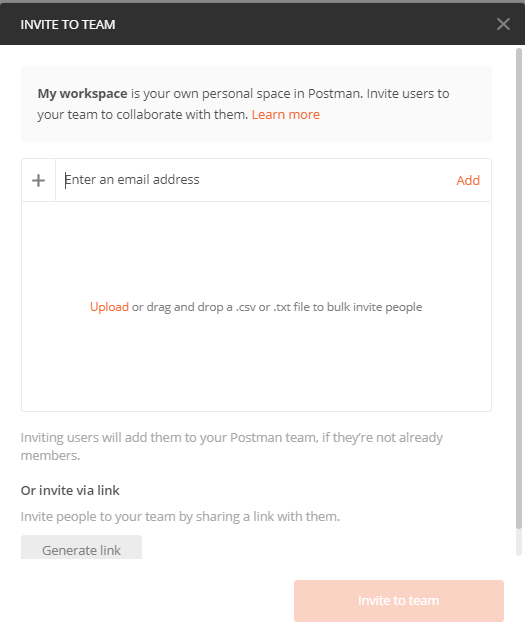Screen dimensions: 525x625
Task: Open the Learn more link
Action: tap(285, 115)
